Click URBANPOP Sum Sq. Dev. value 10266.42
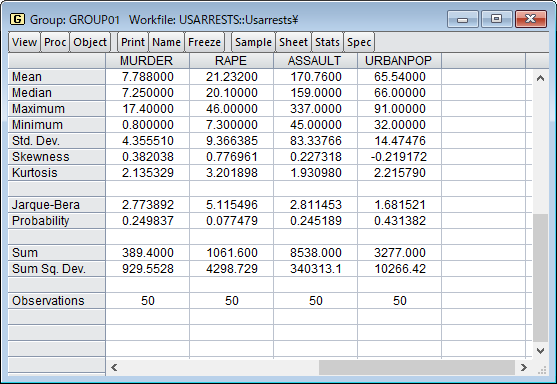Image resolution: width=557 pixels, height=384 pixels. point(400,269)
